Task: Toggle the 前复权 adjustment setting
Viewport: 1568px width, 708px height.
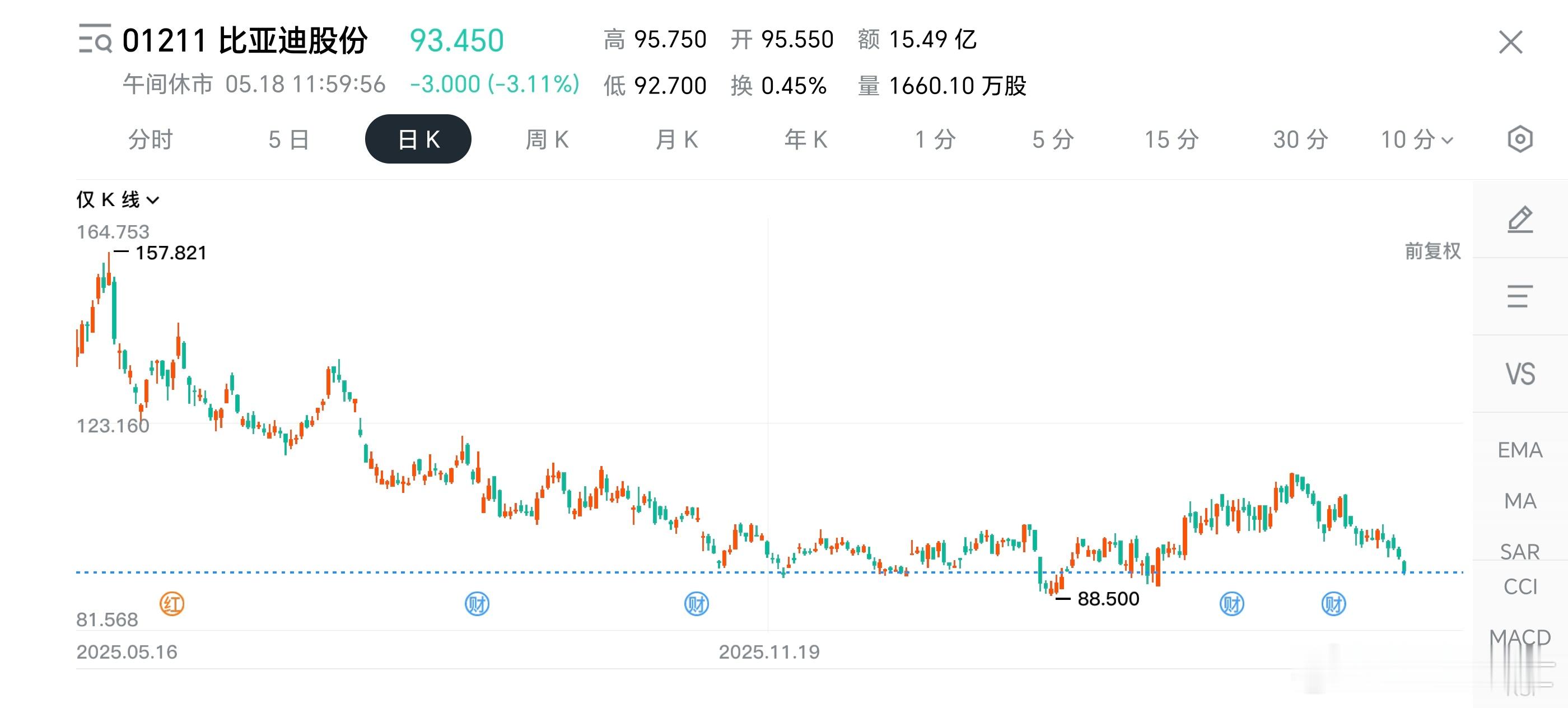Action: point(1432,251)
